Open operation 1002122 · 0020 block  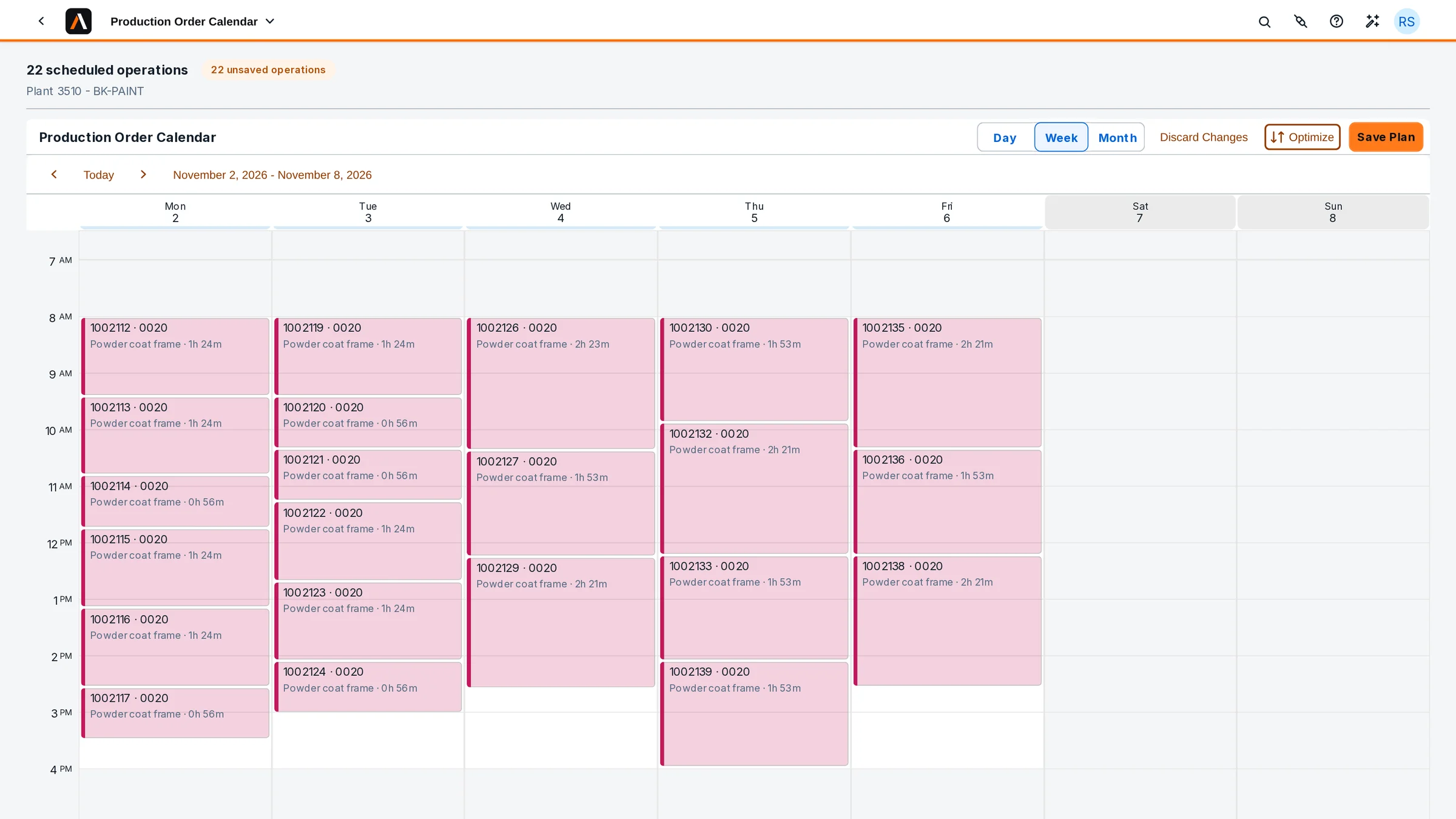(x=368, y=541)
